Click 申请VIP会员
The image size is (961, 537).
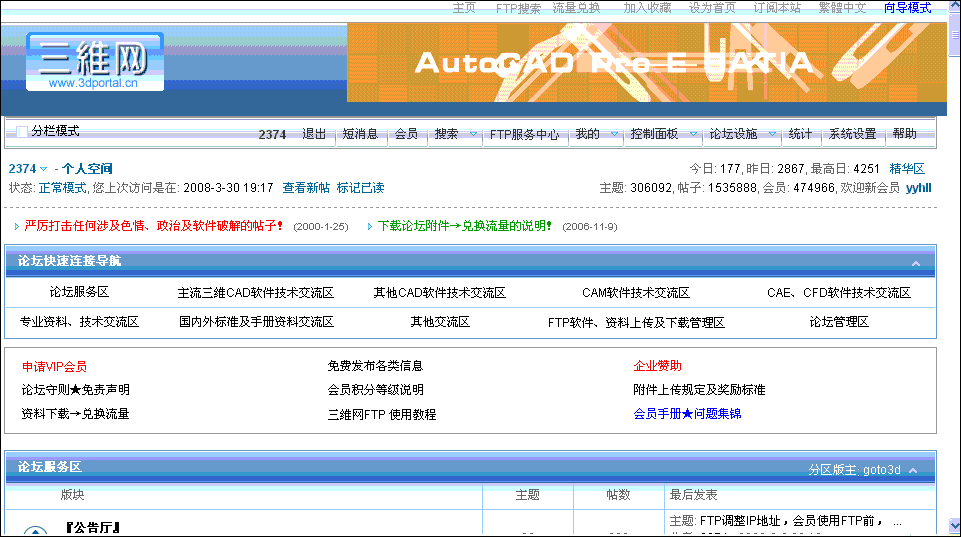(x=55, y=367)
